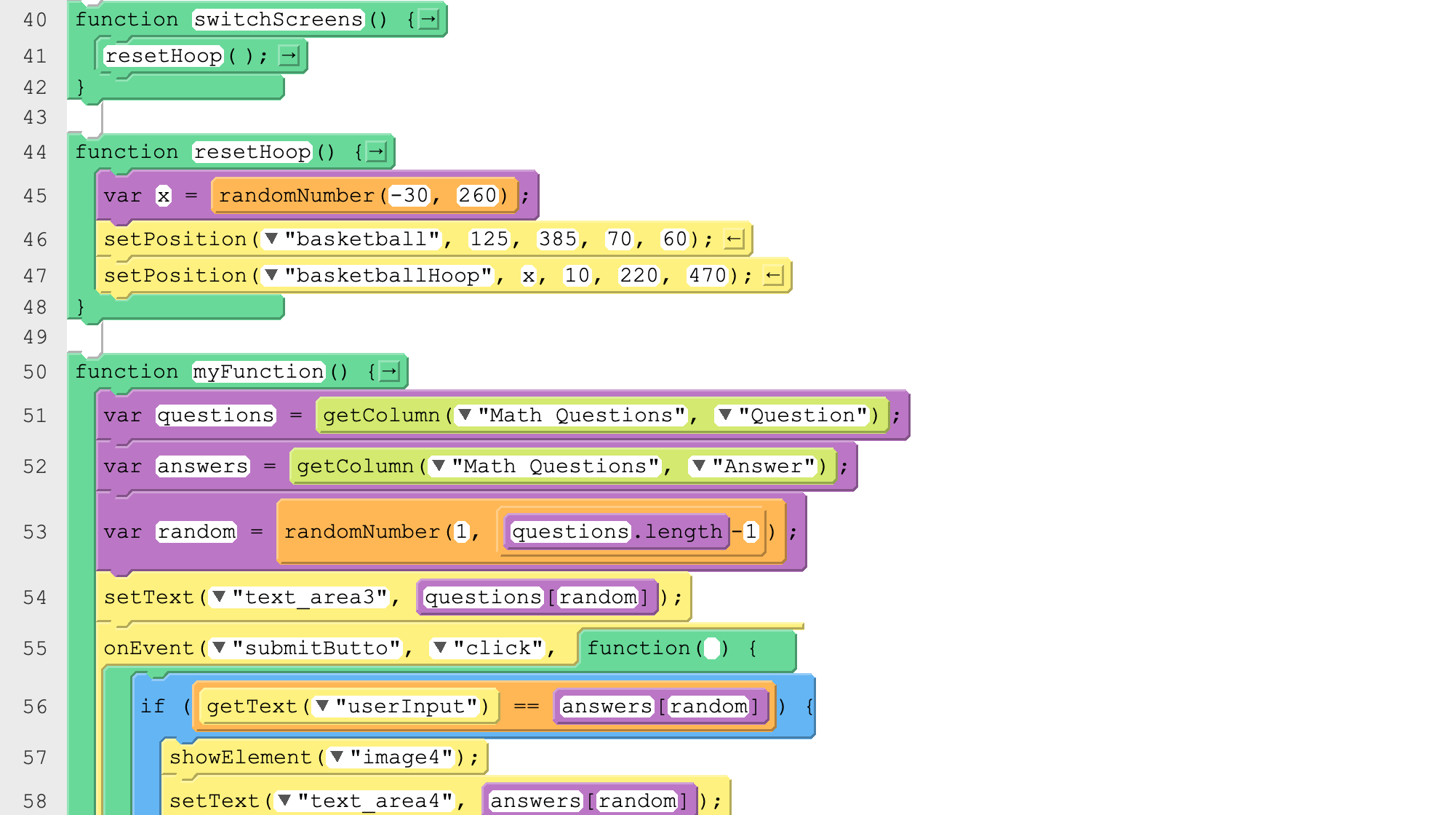The image size is (1456, 815).
Task: Open "Math Questions" table dropdown on line 51
Action: coord(463,415)
